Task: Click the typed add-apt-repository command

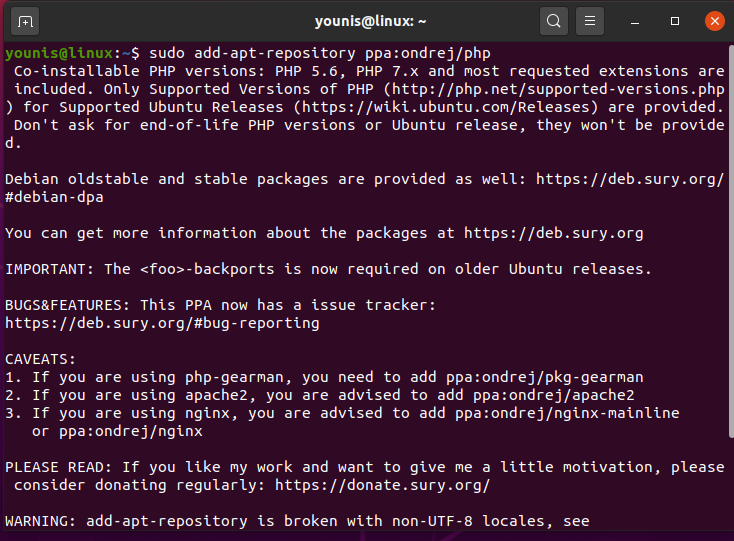Action: pos(322,53)
